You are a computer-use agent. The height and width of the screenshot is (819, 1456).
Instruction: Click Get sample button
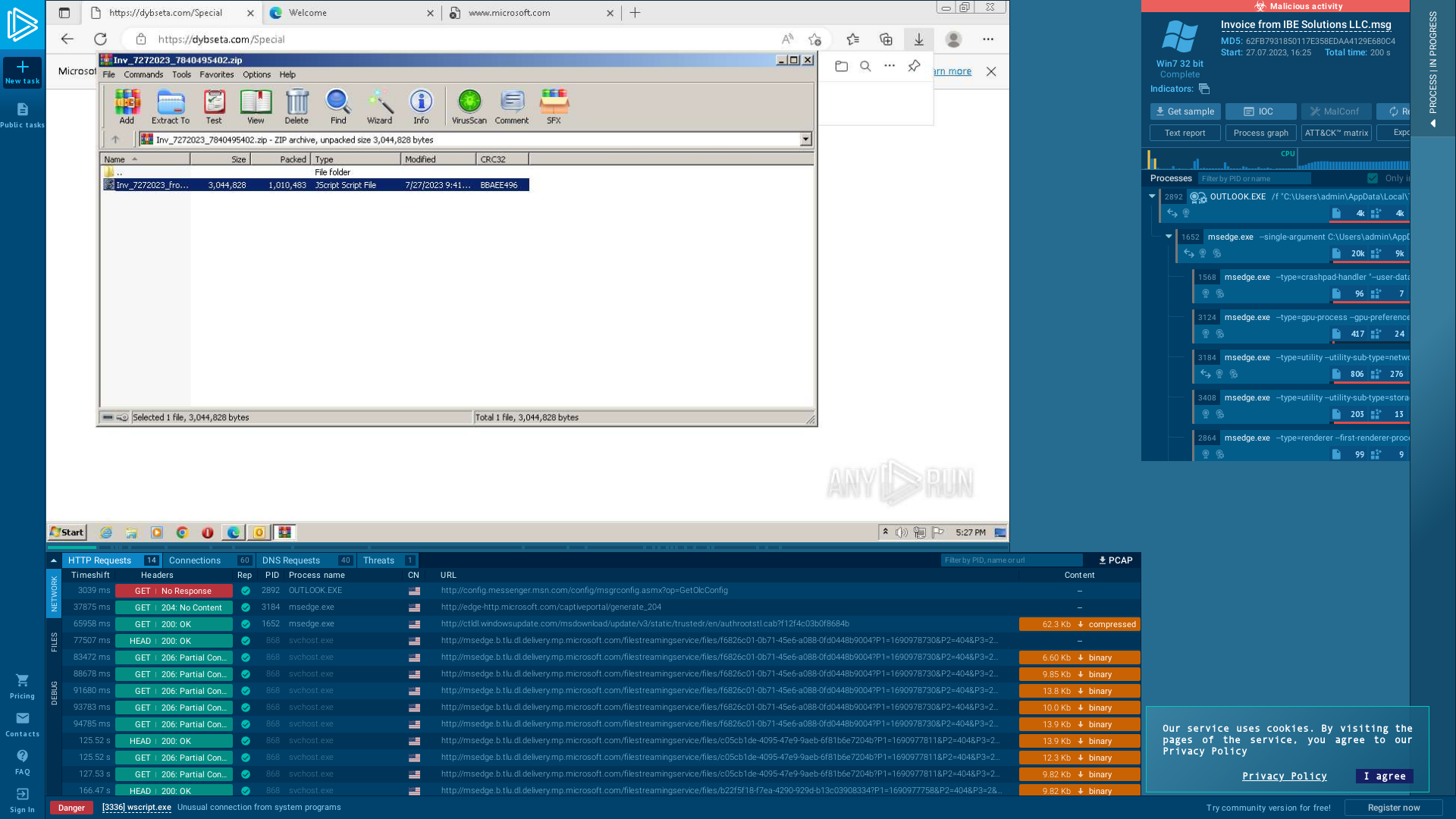coord(1185,111)
